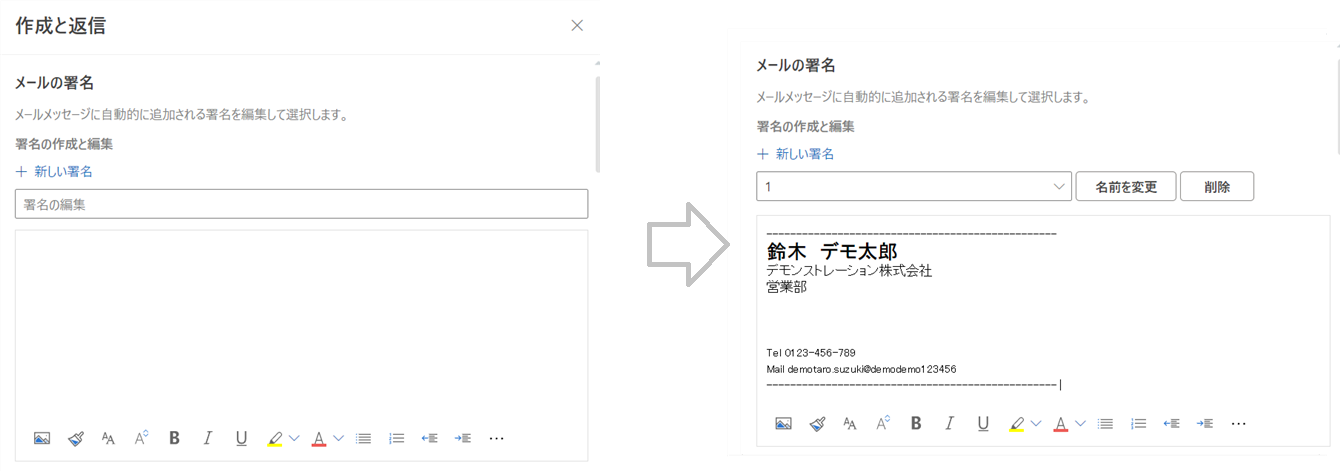The height and width of the screenshot is (471, 1344).
Task: Toggle bold in right signature toolbar
Action: click(916, 423)
